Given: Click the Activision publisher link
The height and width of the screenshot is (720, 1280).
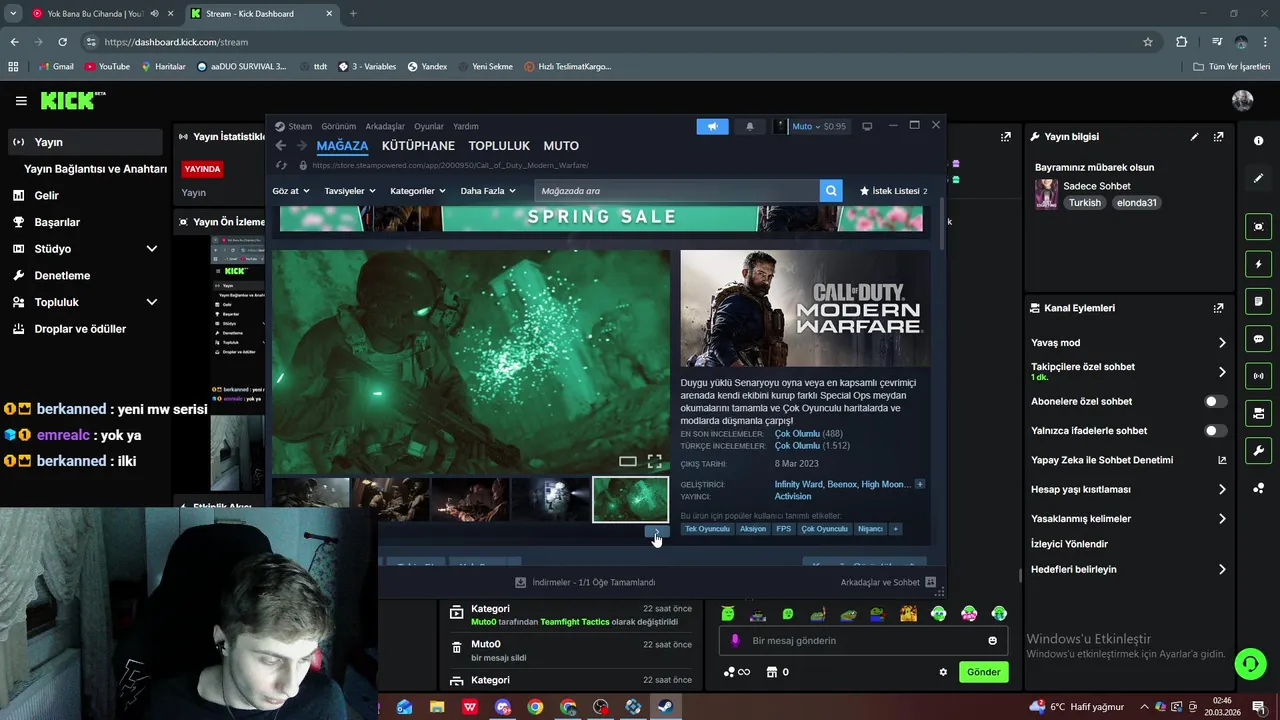Looking at the screenshot, I should click(793, 497).
